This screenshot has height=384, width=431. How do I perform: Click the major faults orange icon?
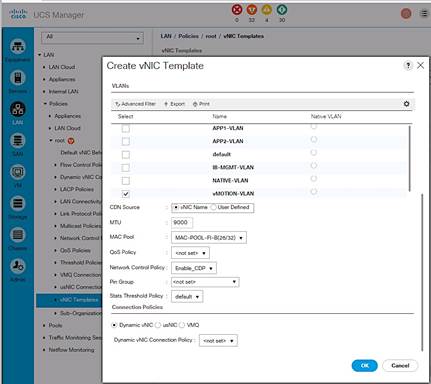coord(252,10)
